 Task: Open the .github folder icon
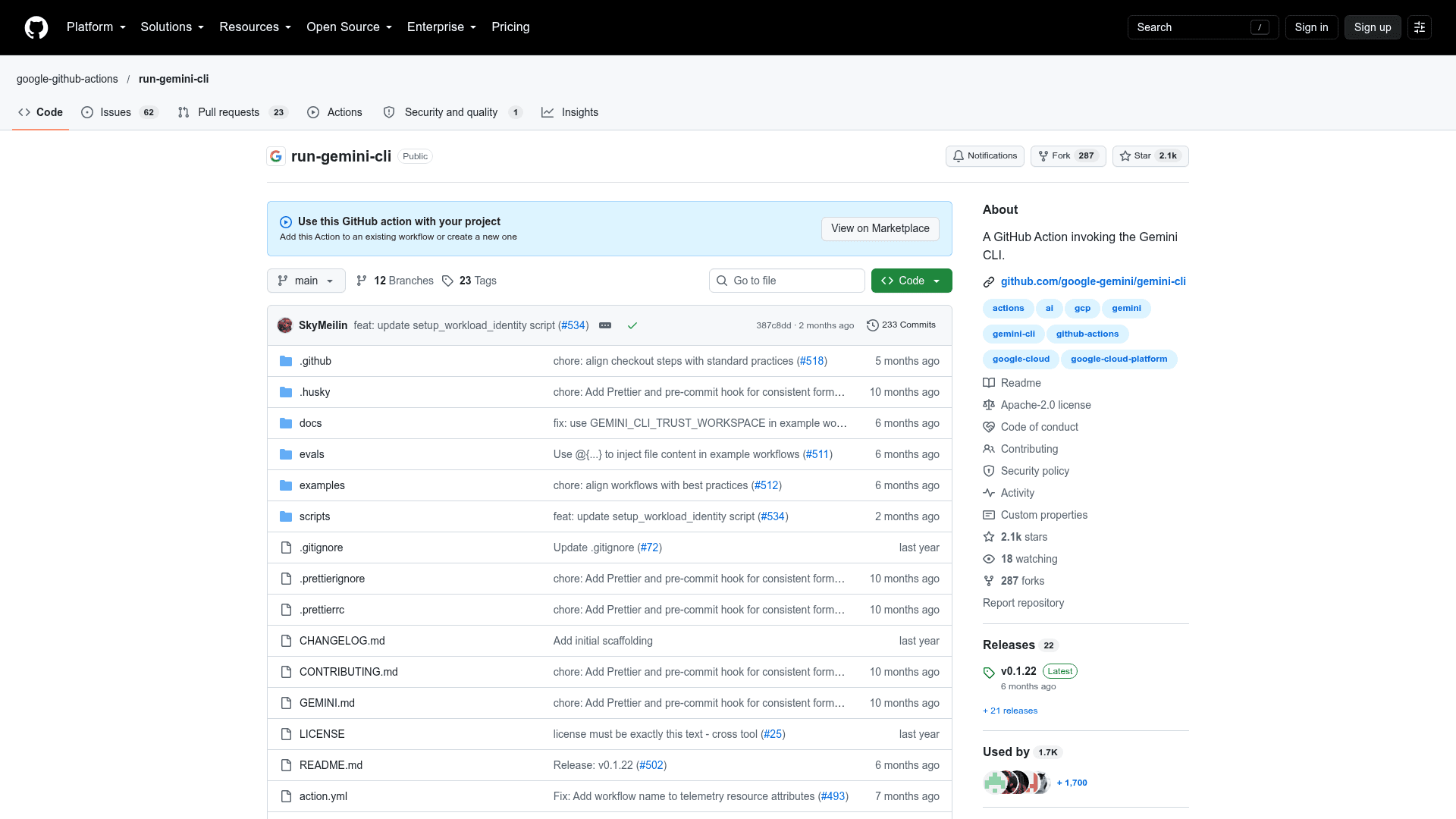[x=286, y=361]
